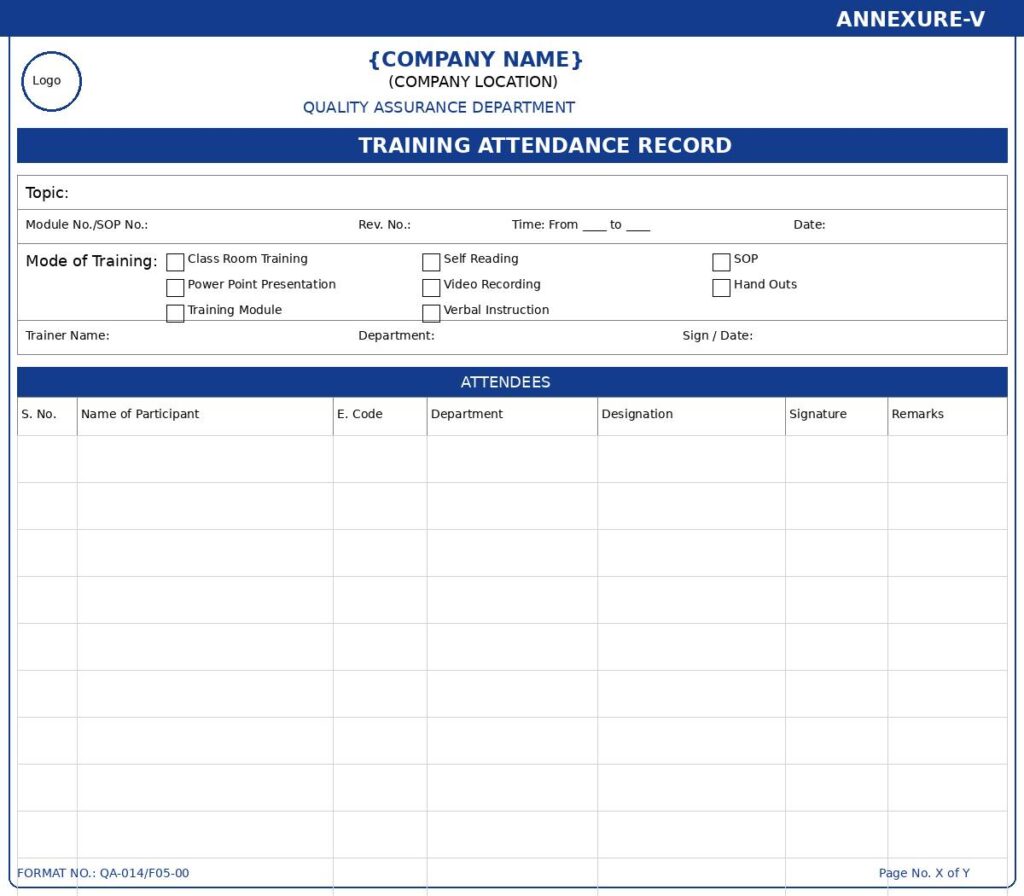This screenshot has width=1024, height=896.
Task: Check the Training Module box
Action: pyautogui.click(x=175, y=313)
